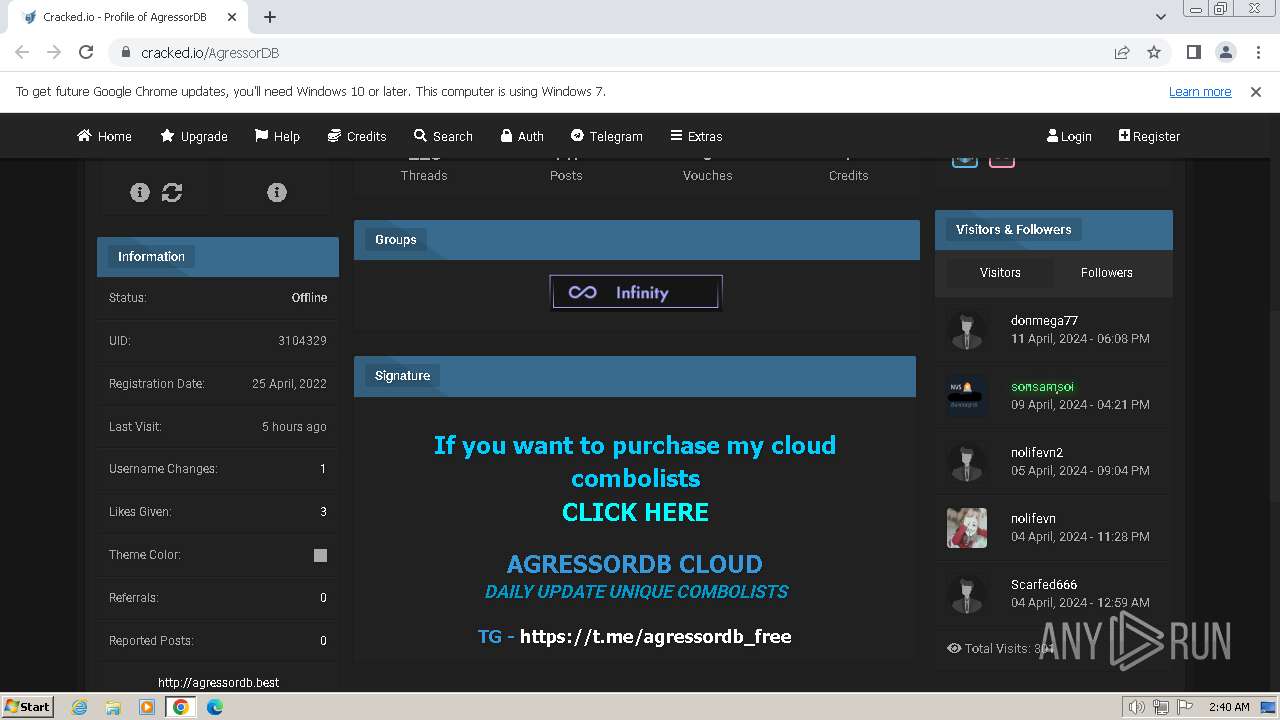Click the left info circle icon
1280x720 pixels.
pyautogui.click(x=140, y=192)
